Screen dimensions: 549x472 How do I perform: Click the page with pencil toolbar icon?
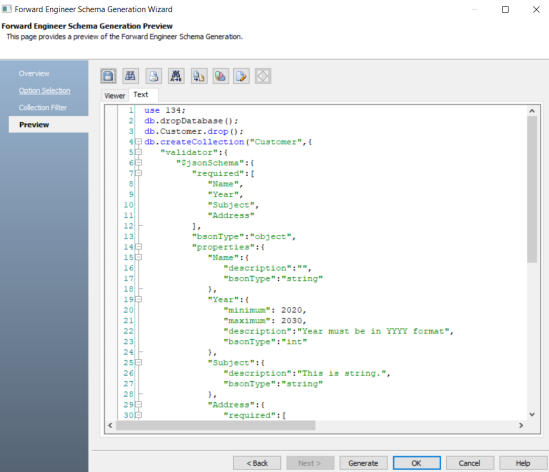[242, 76]
